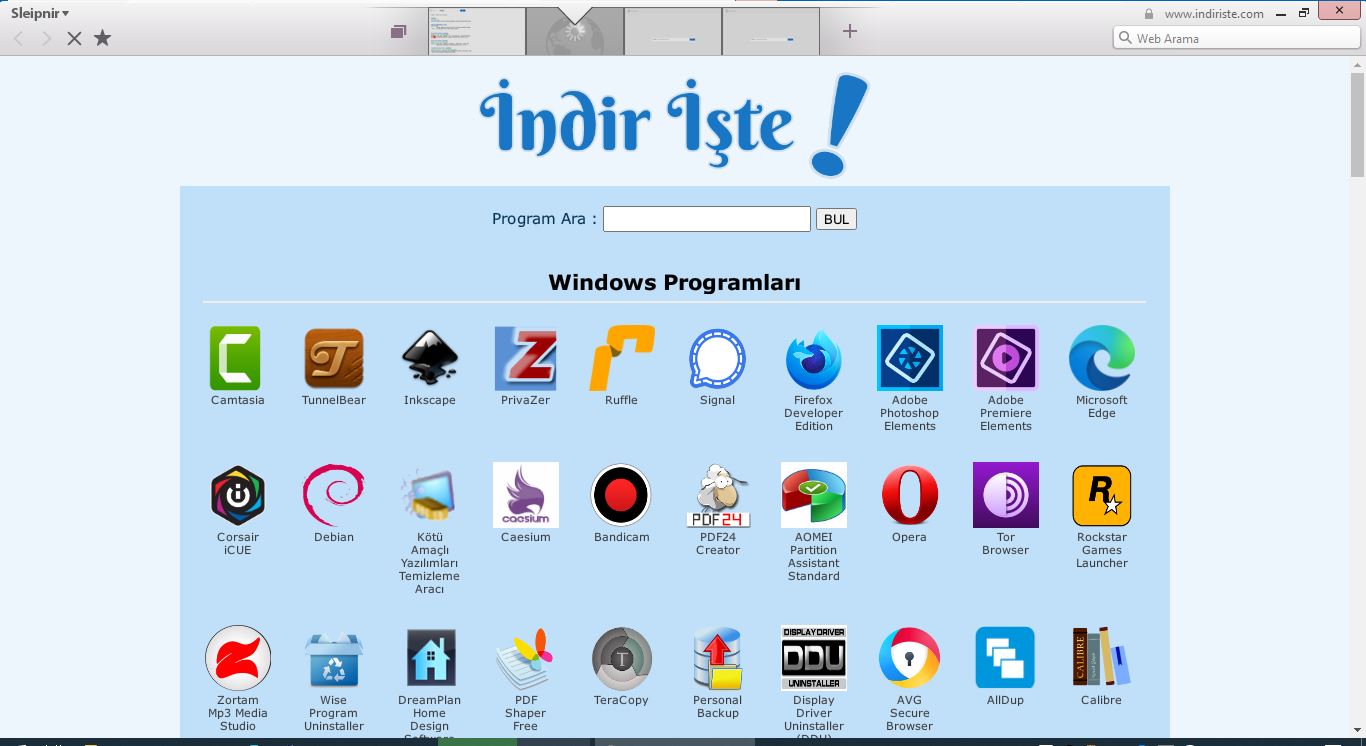Open the Camtasia program icon
1366x746 pixels.
point(235,358)
